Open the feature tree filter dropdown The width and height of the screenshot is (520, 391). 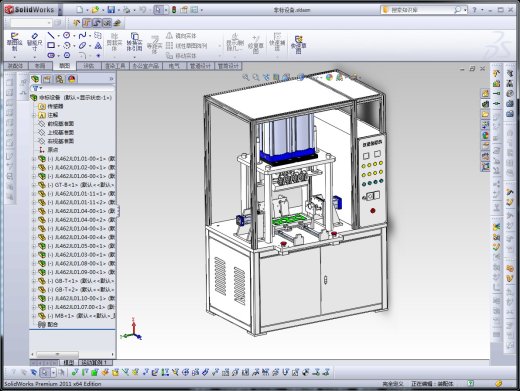click(x=37, y=88)
